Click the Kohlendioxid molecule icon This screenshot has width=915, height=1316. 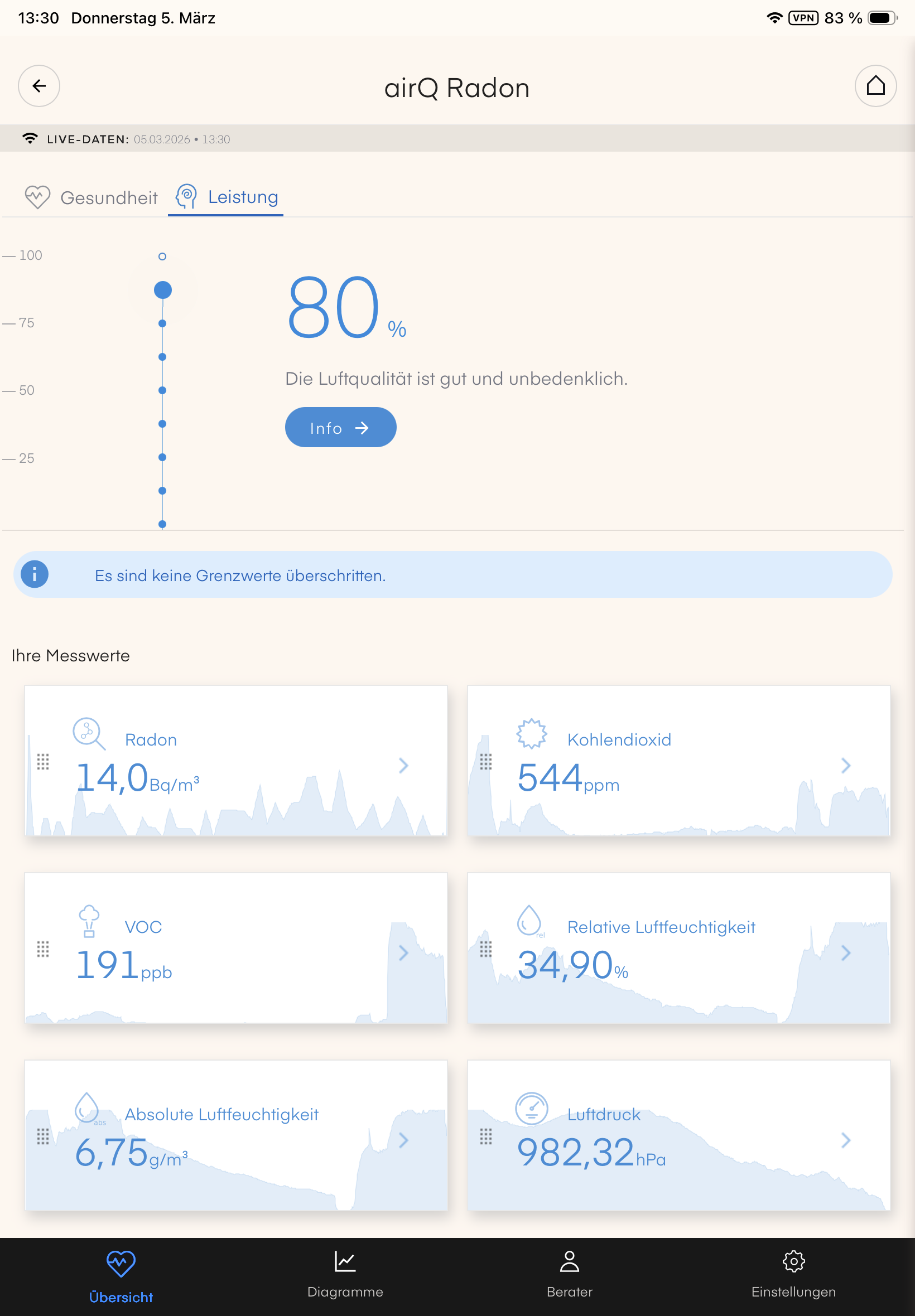click(x=532, y=733)
